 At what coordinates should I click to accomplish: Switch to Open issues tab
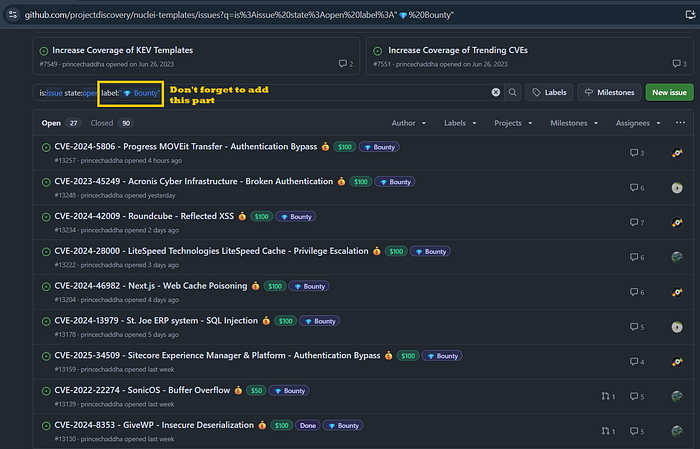click(x=61, y=123)
